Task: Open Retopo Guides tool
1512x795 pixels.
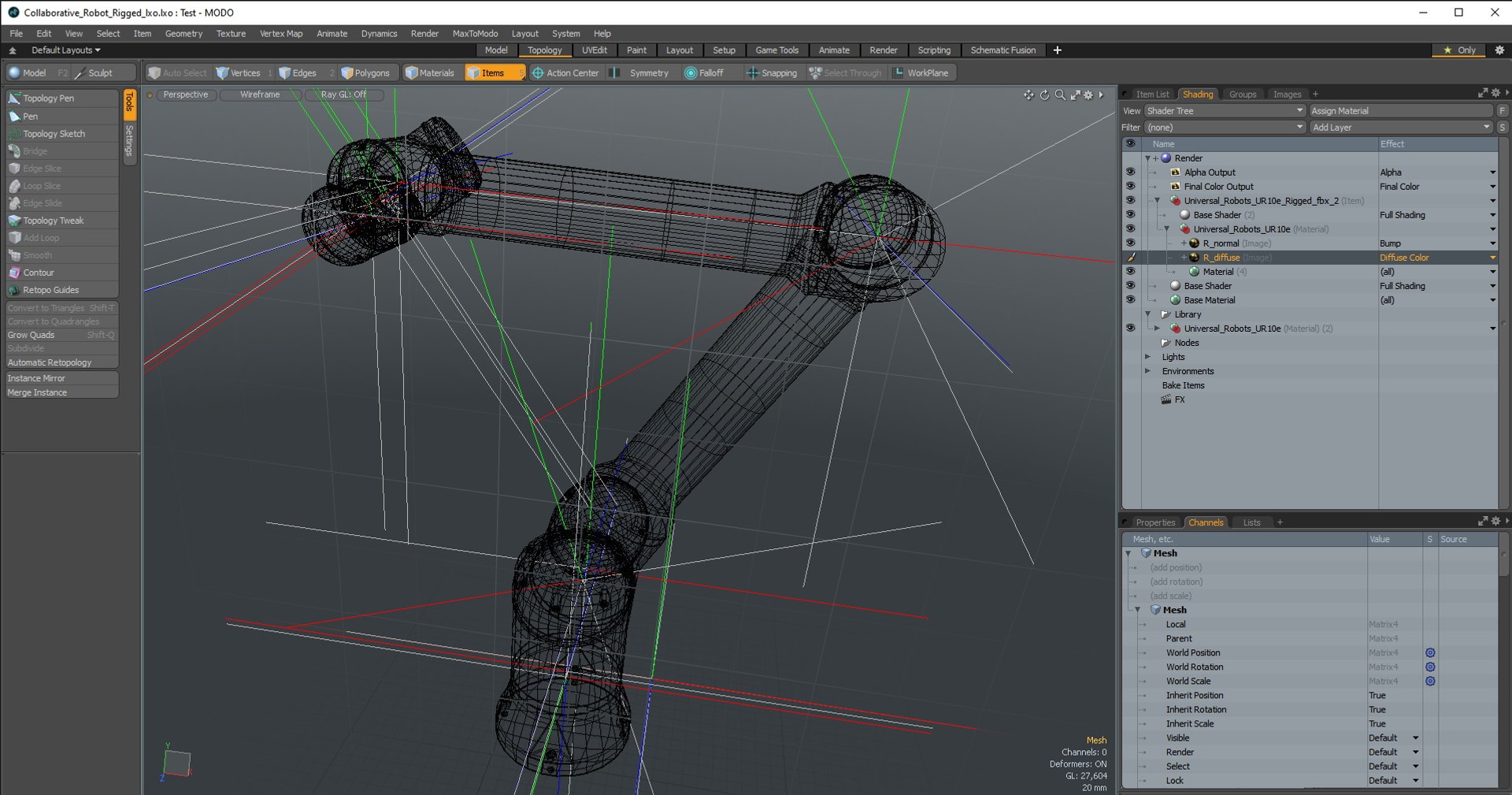Action: click(61, 290)
